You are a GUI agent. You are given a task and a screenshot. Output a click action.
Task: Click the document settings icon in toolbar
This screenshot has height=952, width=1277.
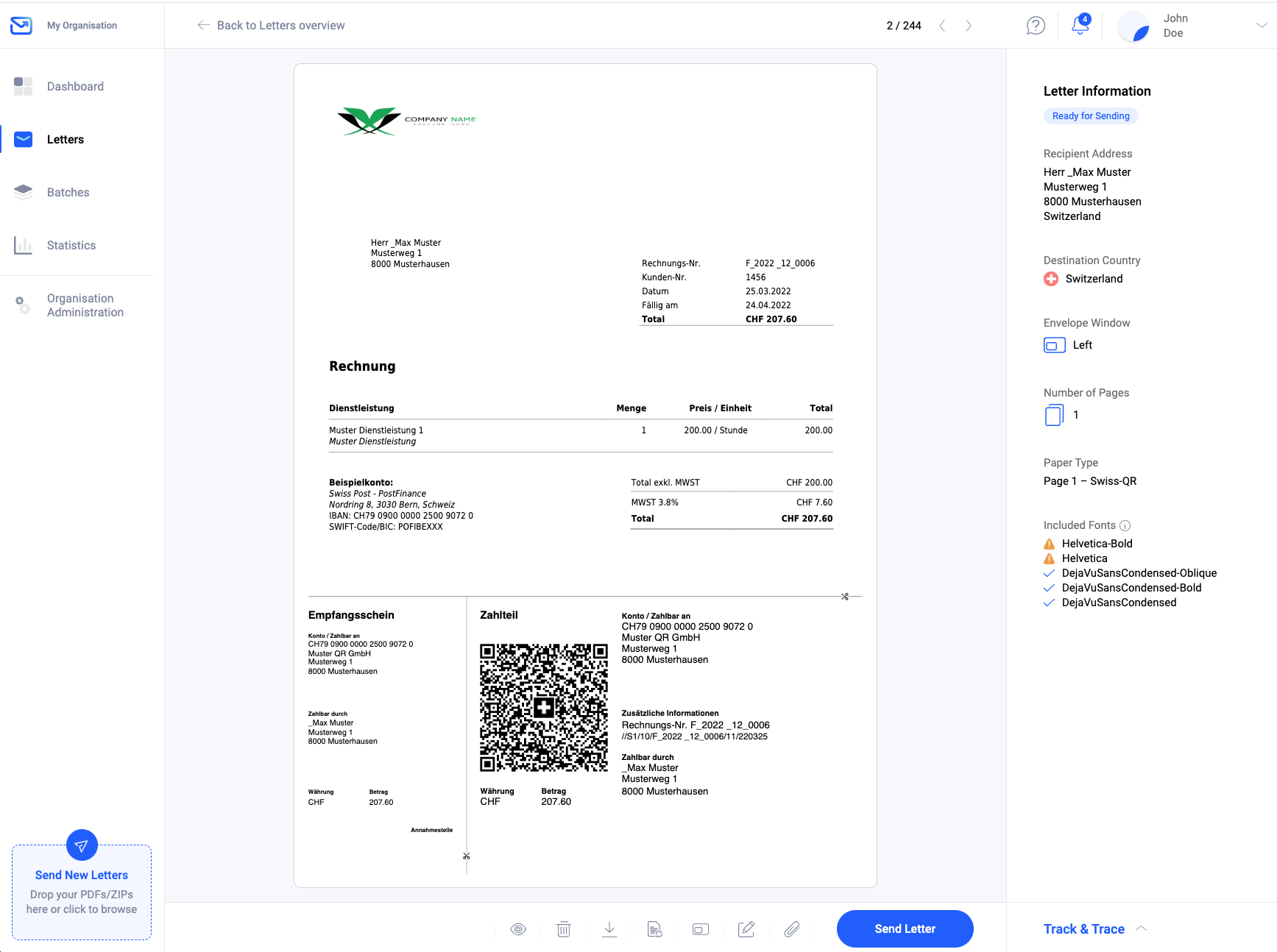[x=655, y=929]
